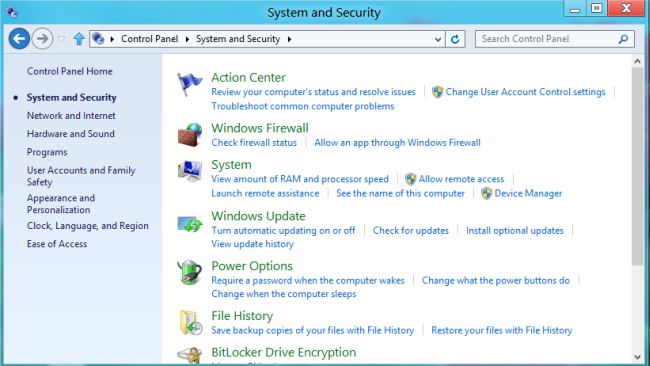
Task: Check firewall status
Action: pos(254,143)
